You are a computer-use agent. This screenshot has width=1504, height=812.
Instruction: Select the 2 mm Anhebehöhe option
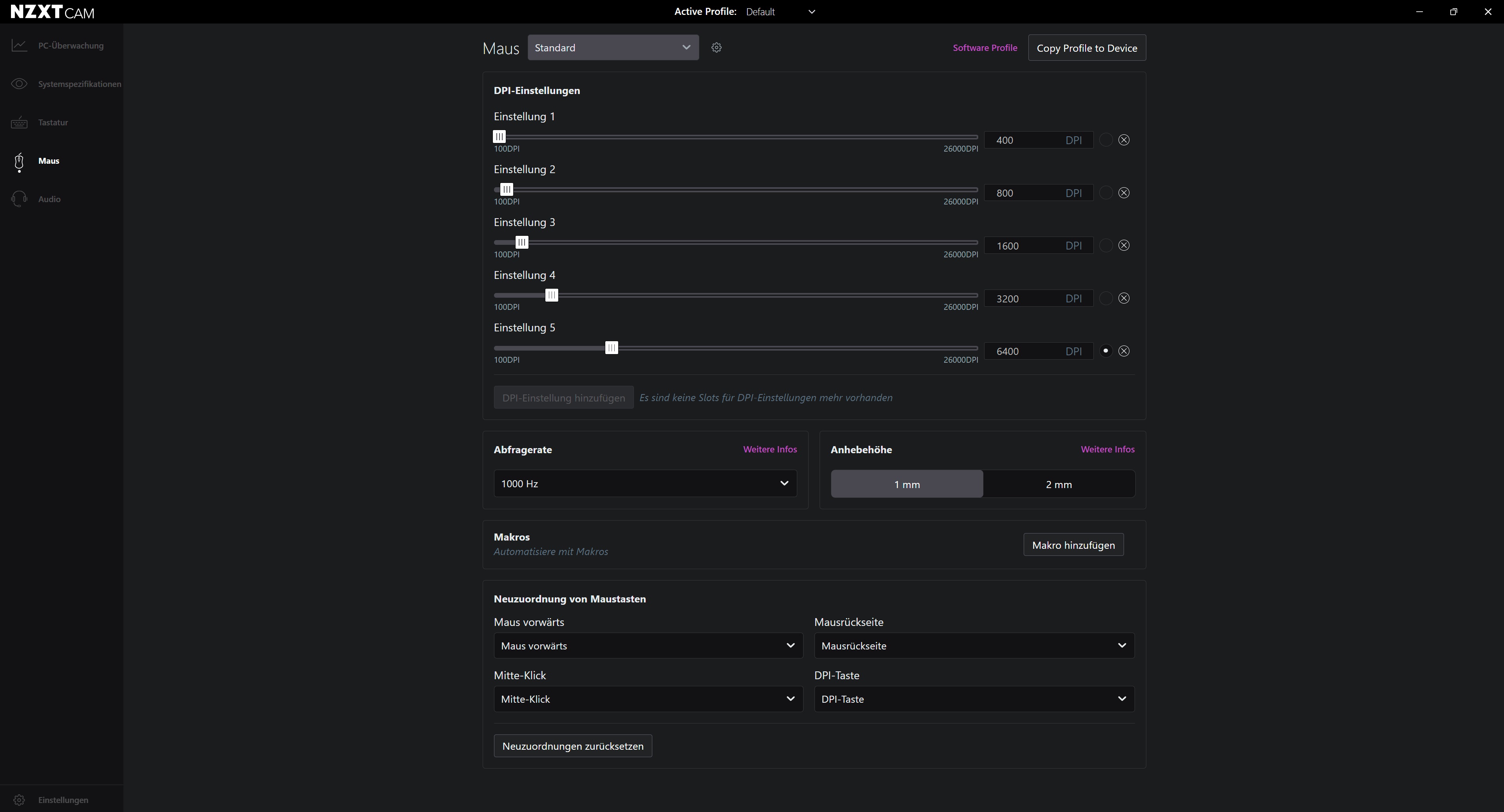tap(1059, 484)
